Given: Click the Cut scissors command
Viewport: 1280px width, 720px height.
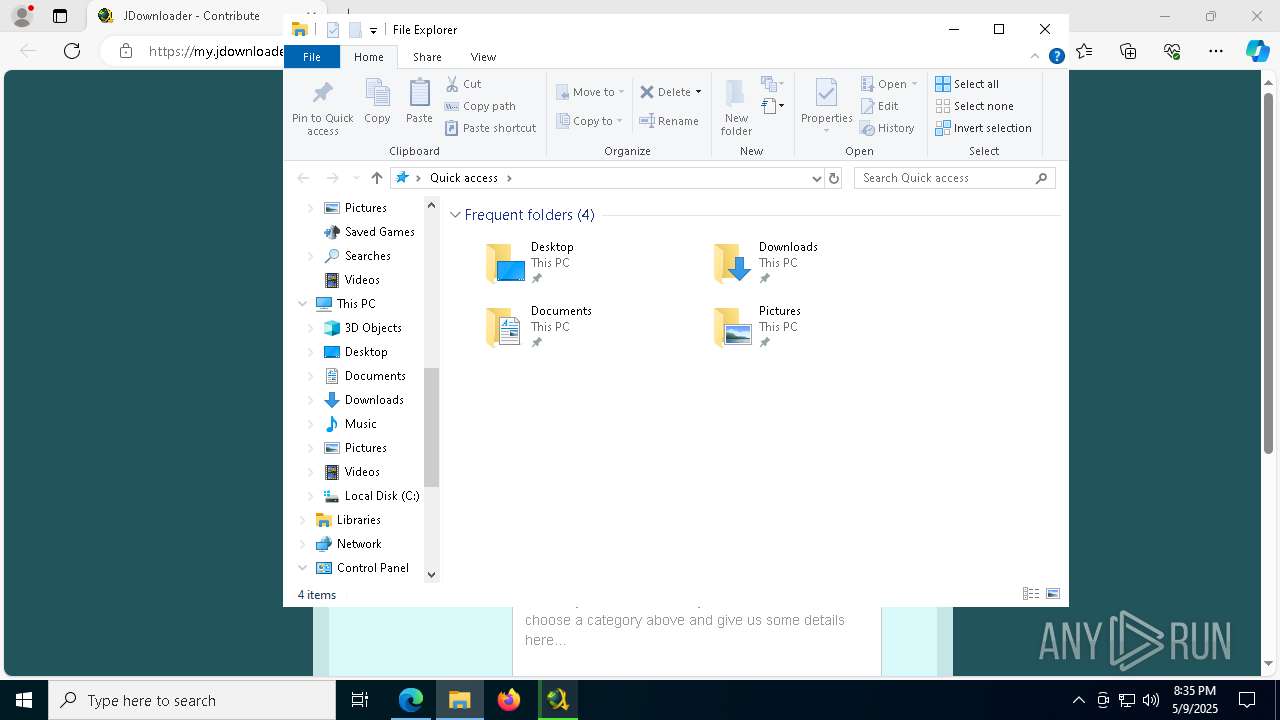Looking at the screenshot, I should pyautogui.click(x=463, y=84).
